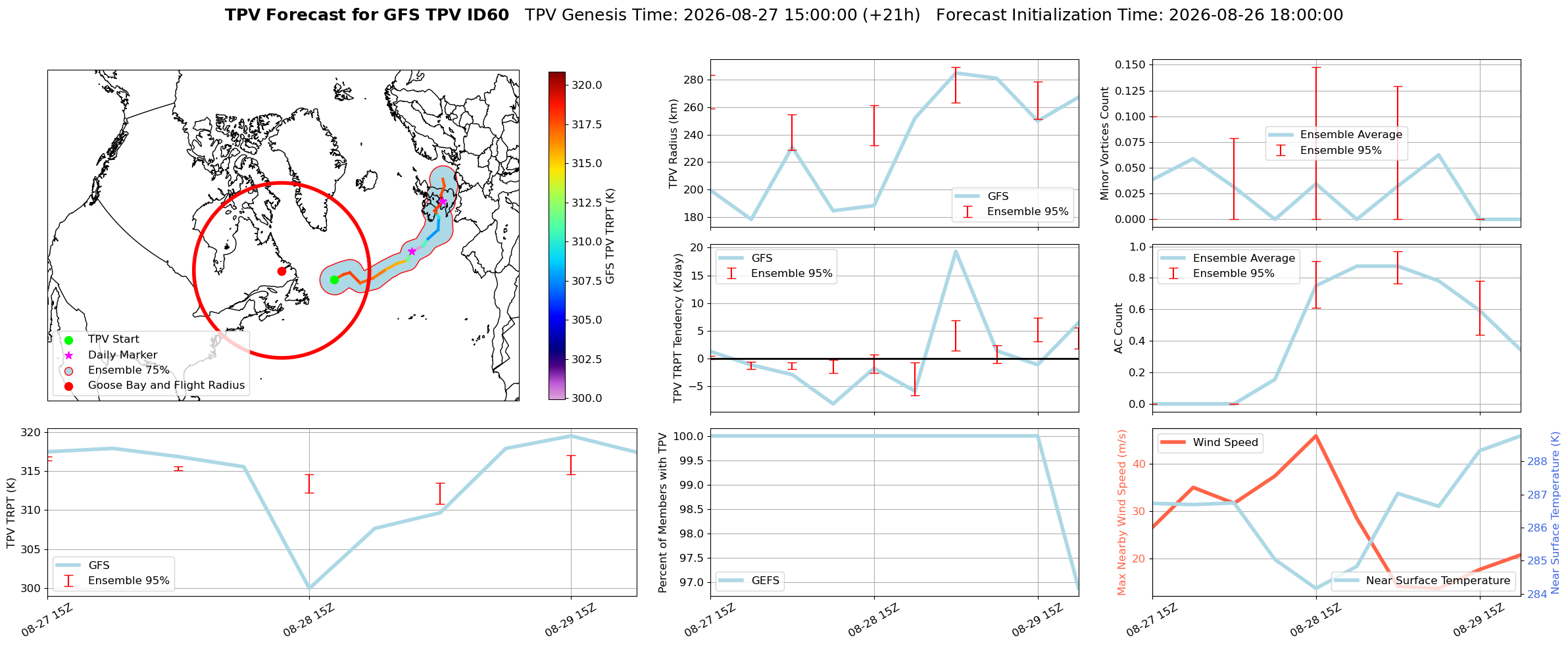Click GFS legend entry in TRPT Tendency chart

click(x=746, y=259)
